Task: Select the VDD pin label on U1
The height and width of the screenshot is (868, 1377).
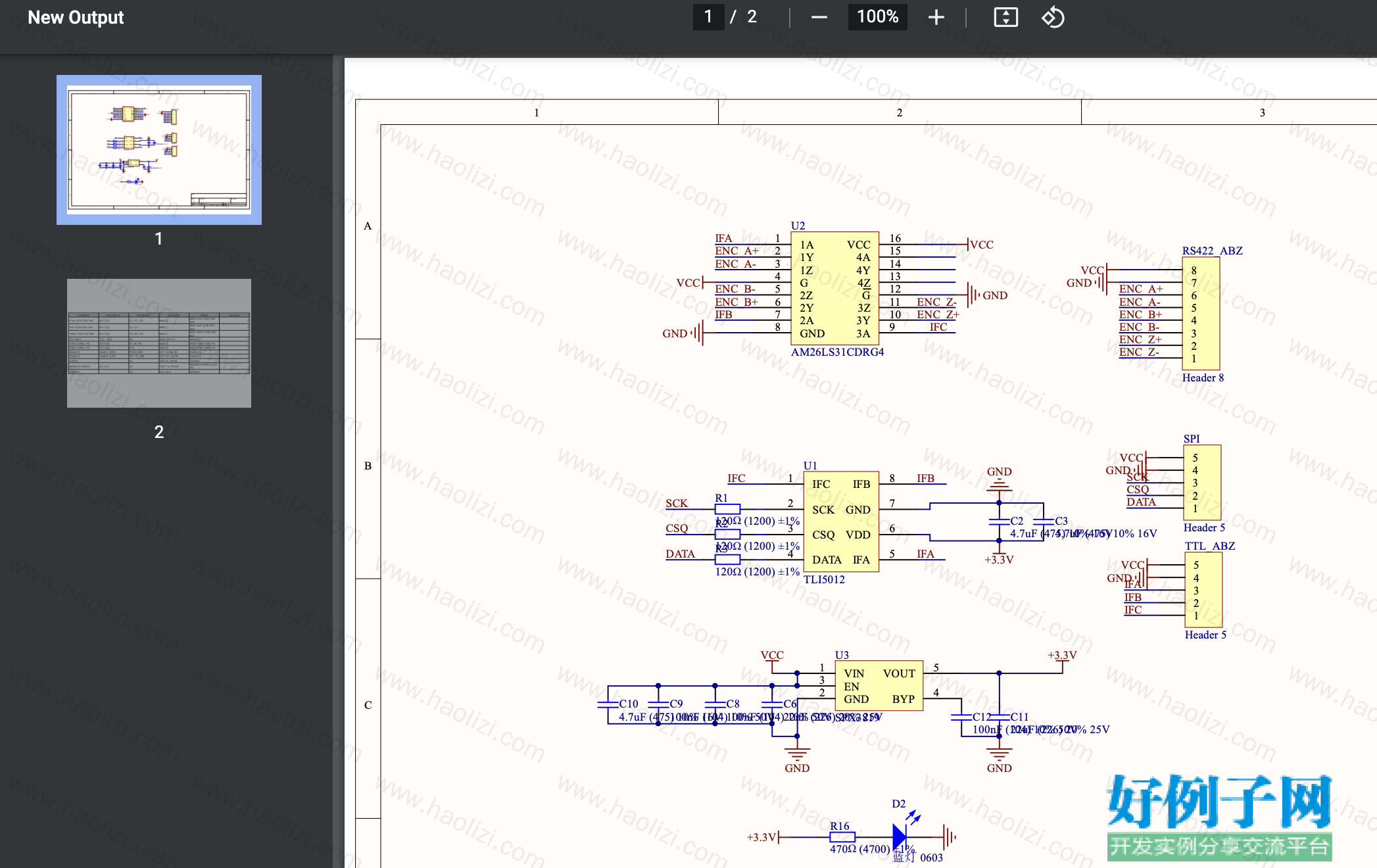Action: pos(858,535)
